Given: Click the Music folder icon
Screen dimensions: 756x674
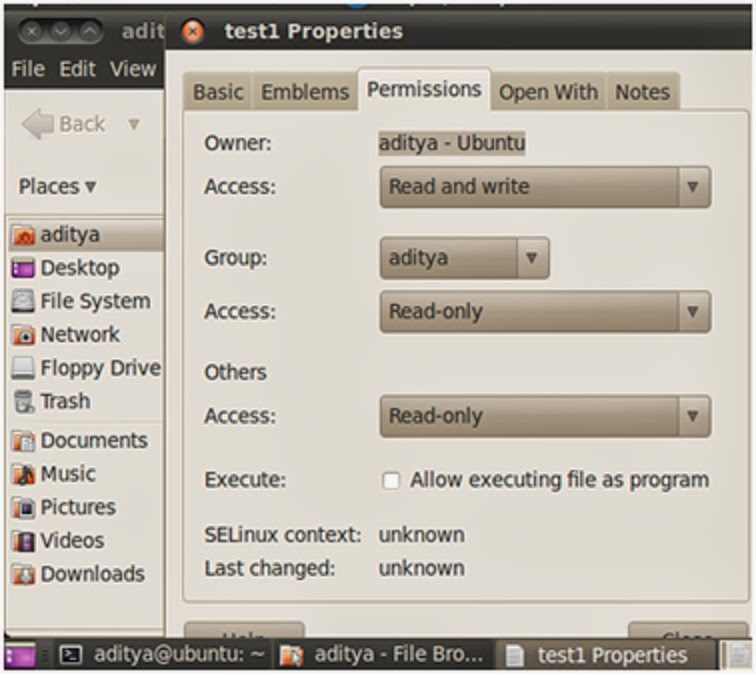Looking at the screenshot, I should coord(23,474).
